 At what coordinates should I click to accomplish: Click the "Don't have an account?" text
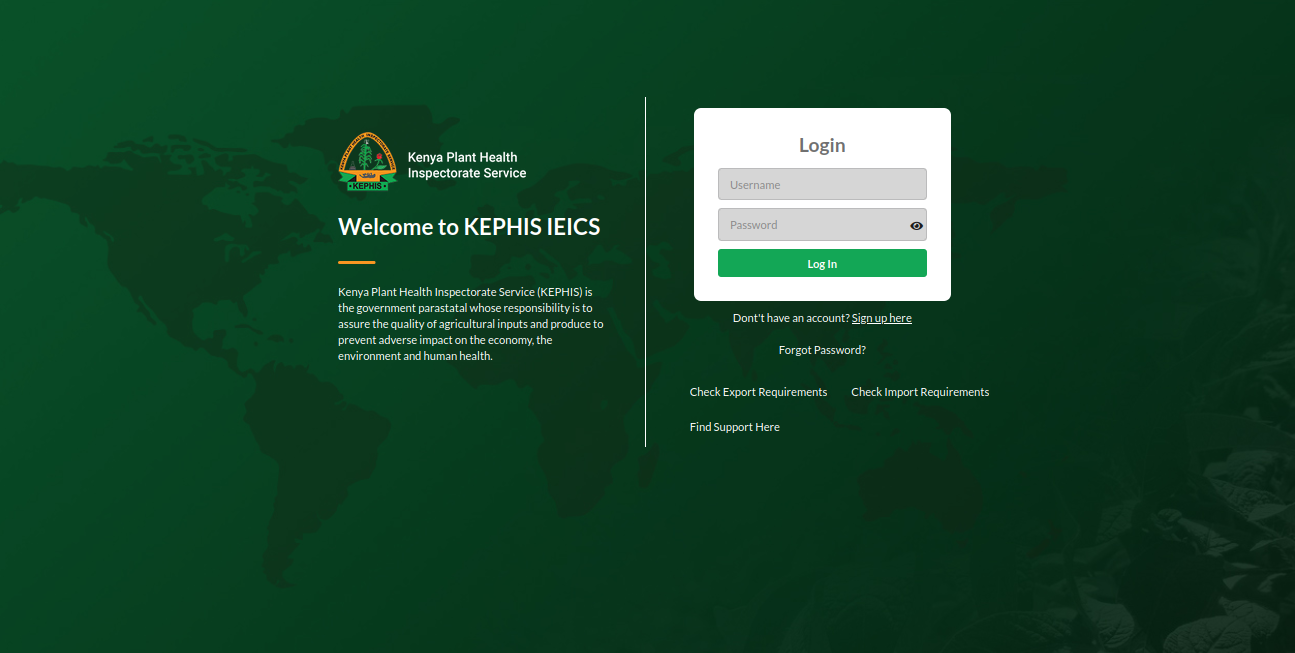(x=790, y=318)
